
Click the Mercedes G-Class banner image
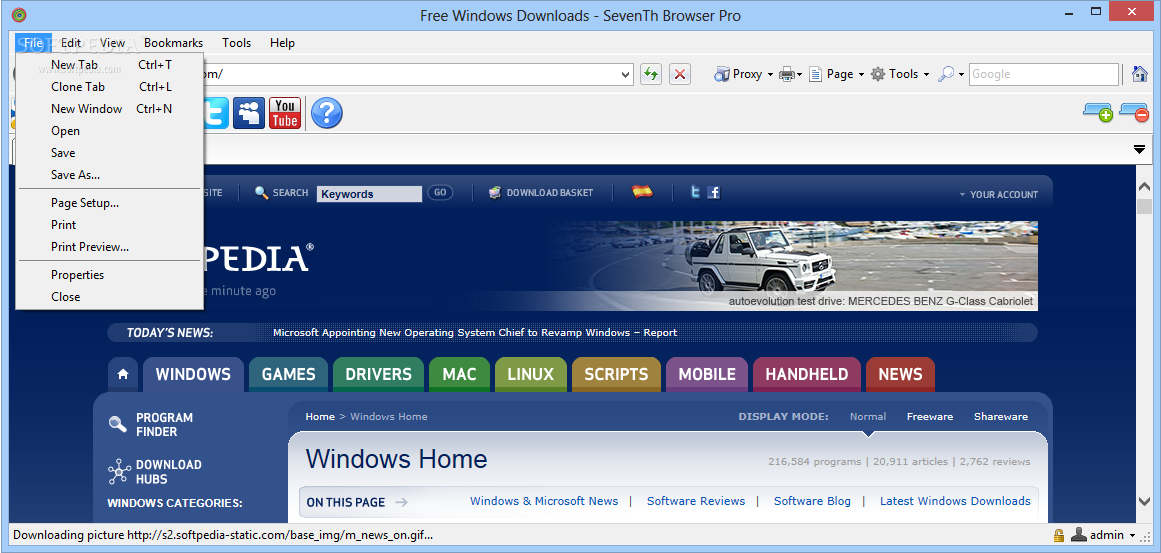pos(792,265)
